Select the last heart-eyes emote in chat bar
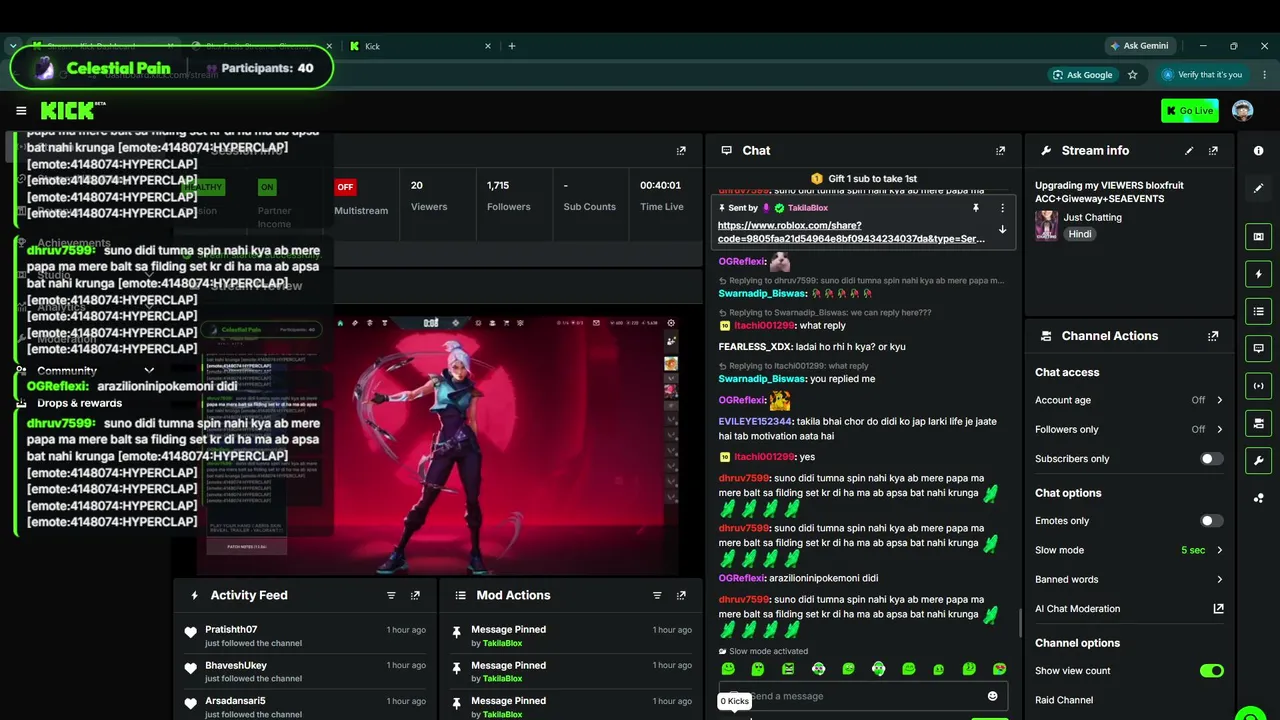Screen dimensions: 1280x720 click(999, 669)
